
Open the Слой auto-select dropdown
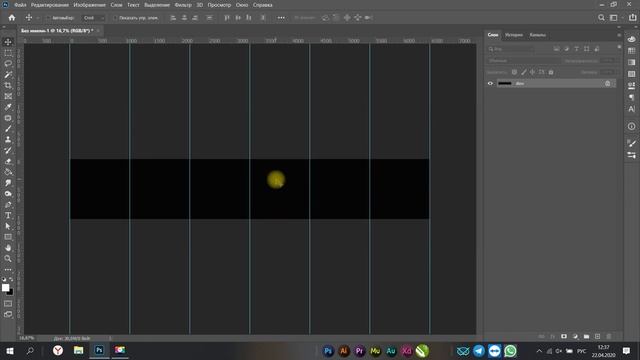point(93,18)
